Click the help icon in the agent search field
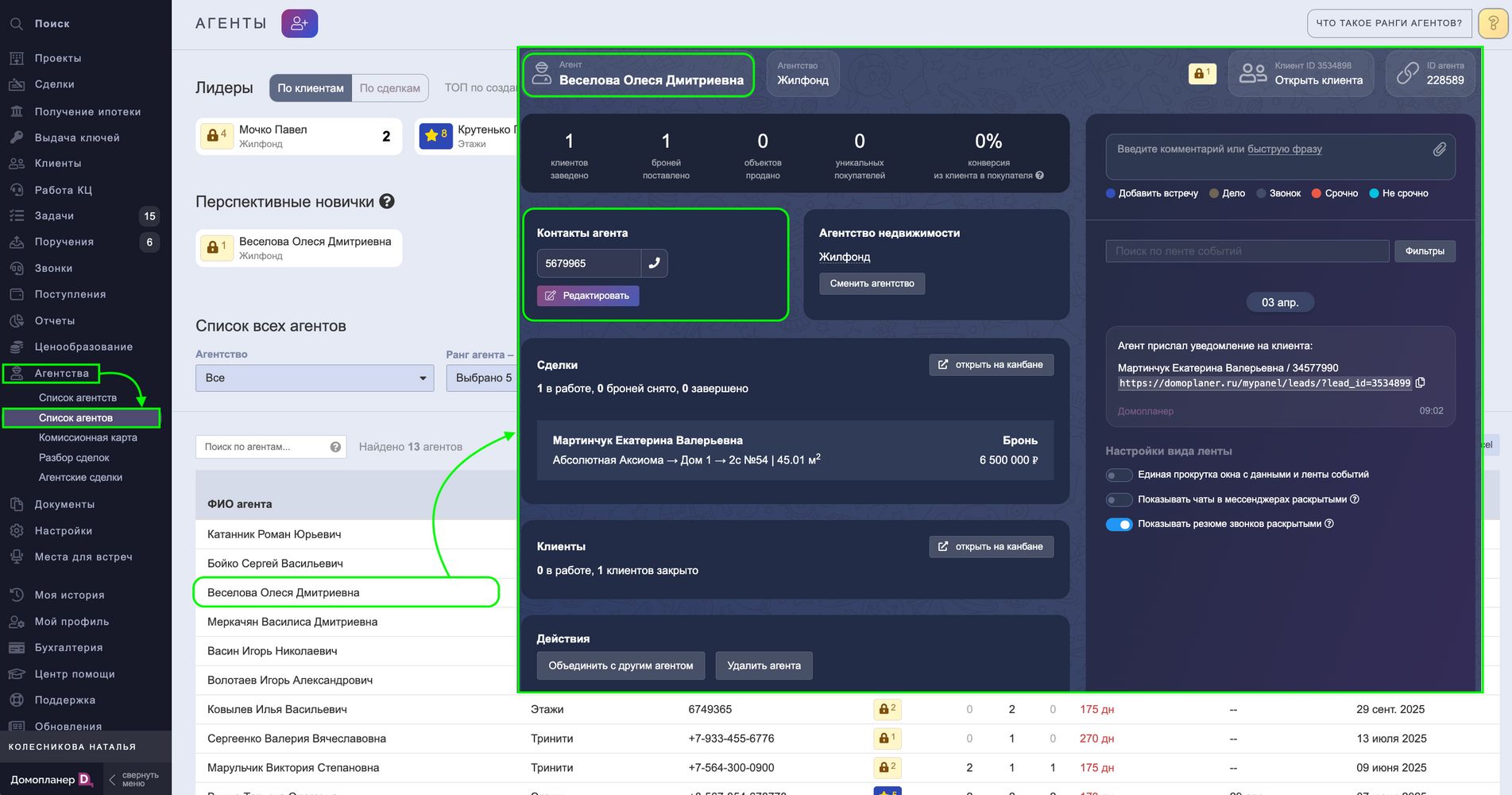1512x795 pixels. coord(335,447)
